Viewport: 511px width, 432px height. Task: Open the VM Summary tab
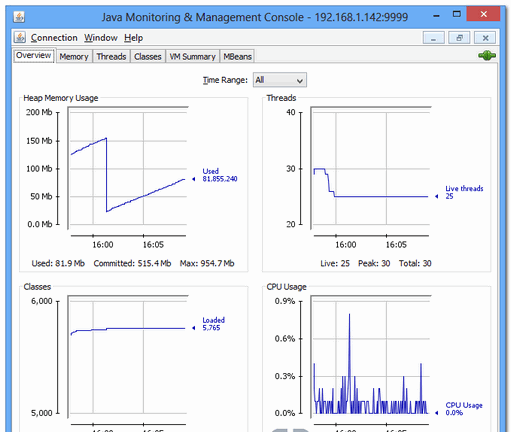pyautogui.click(x=193, y=56)
